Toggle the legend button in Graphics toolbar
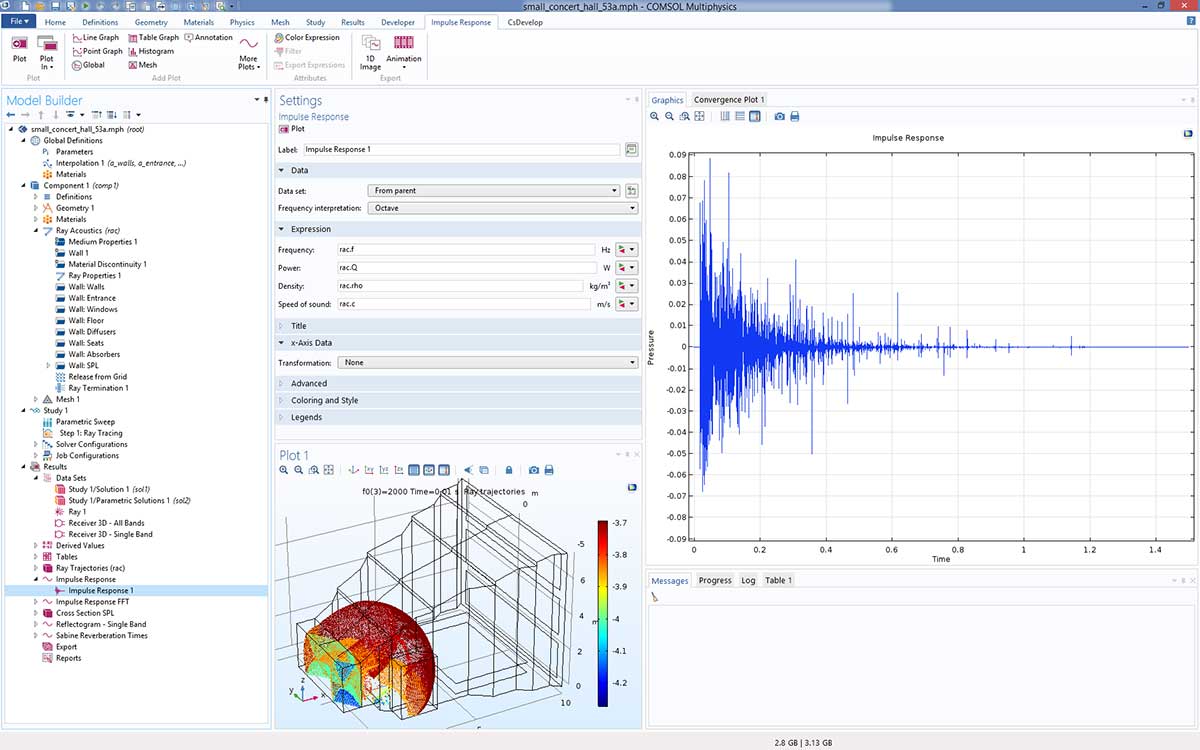Screen dimensions: 1200x750 tap(754, 117)
